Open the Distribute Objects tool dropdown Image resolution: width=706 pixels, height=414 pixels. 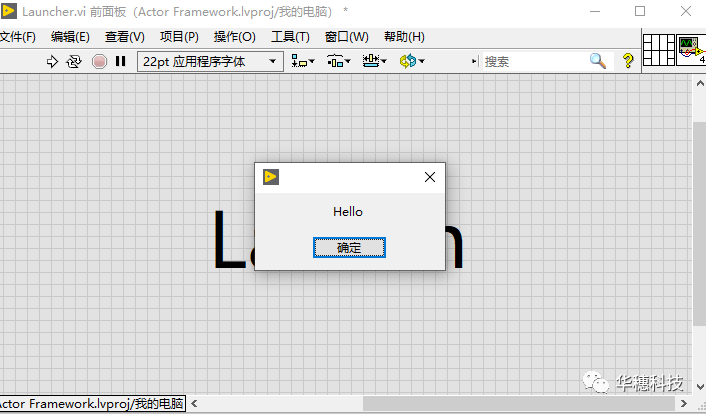339,61
